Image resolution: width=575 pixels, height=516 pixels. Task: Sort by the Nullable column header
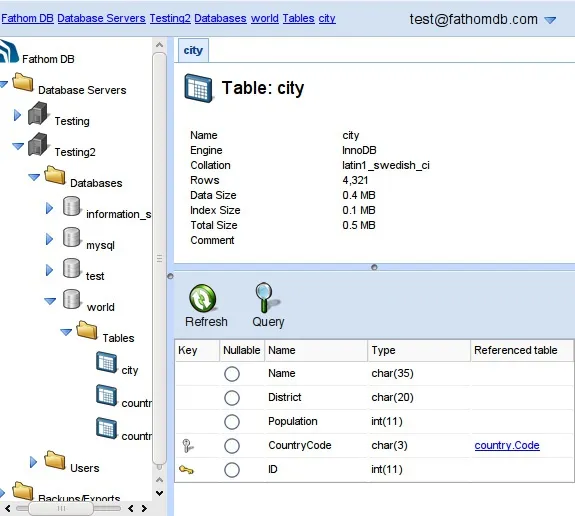[242, 350]
